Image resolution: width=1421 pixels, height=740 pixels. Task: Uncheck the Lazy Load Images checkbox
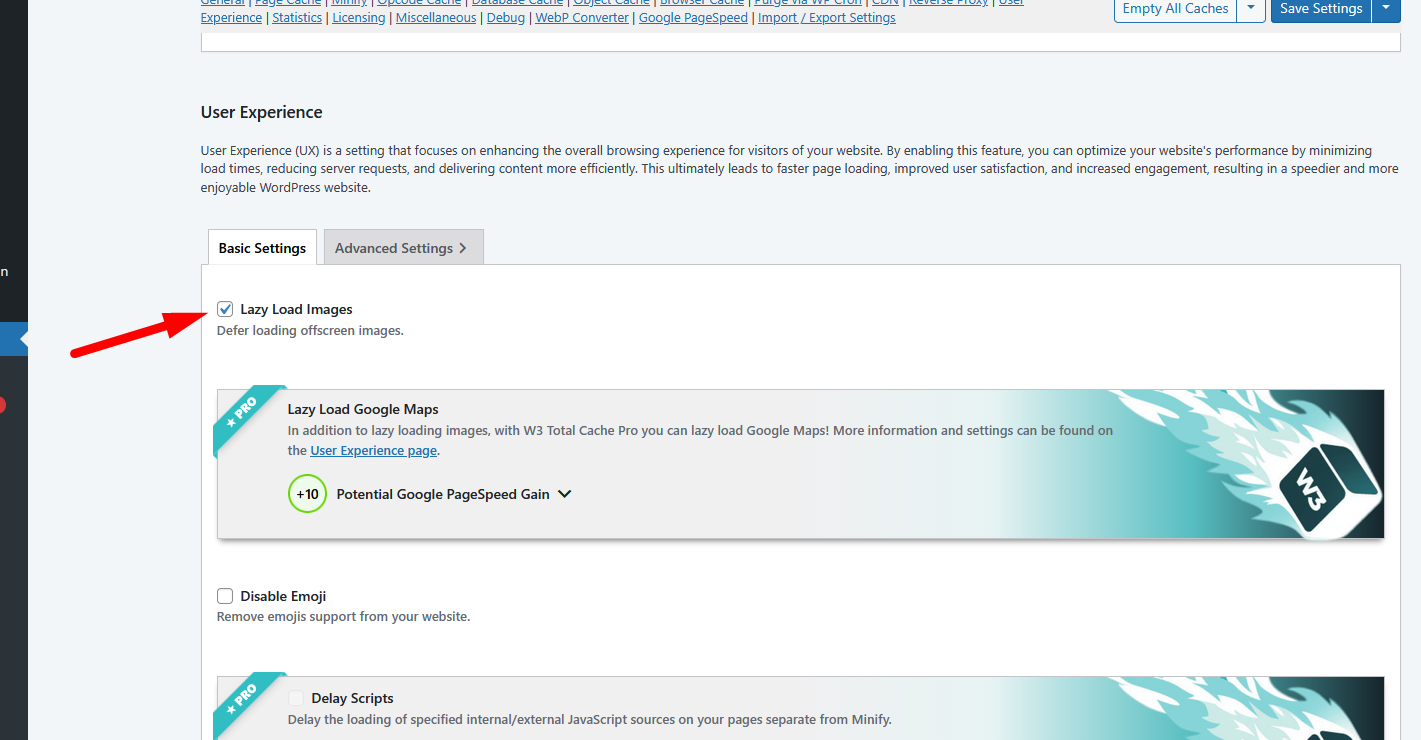click(225, 309)
